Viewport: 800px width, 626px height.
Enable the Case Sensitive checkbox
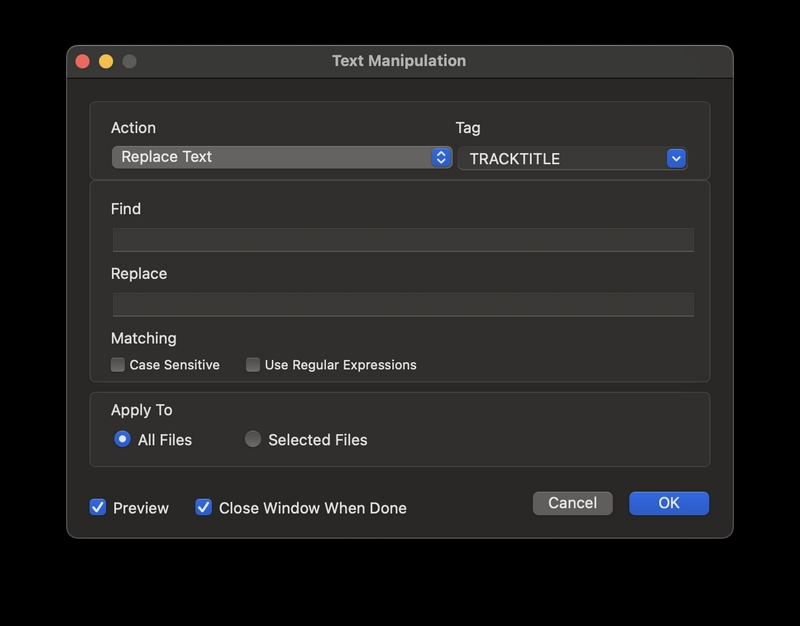(x=118, y=365)
